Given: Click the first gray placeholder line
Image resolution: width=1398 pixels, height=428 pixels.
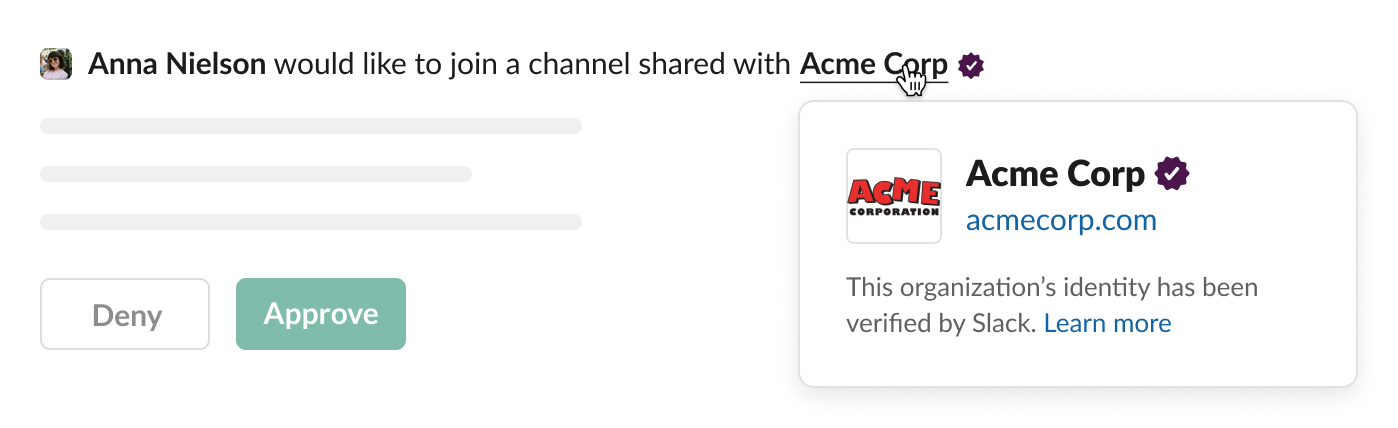Looking at the screenshot, I should click(x=310, y=126).
